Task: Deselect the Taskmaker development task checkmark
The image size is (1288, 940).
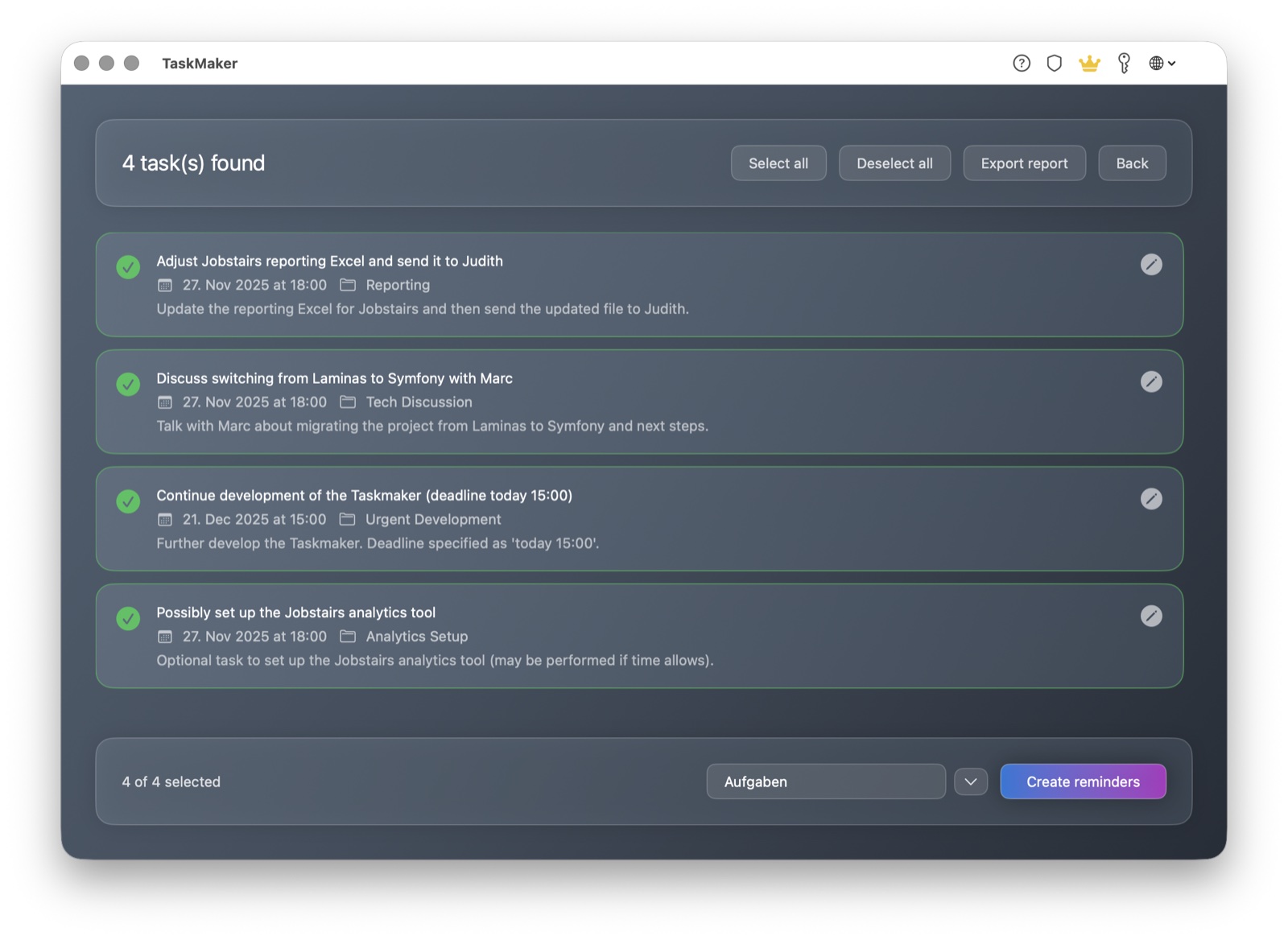Action: tap(128, 501)
